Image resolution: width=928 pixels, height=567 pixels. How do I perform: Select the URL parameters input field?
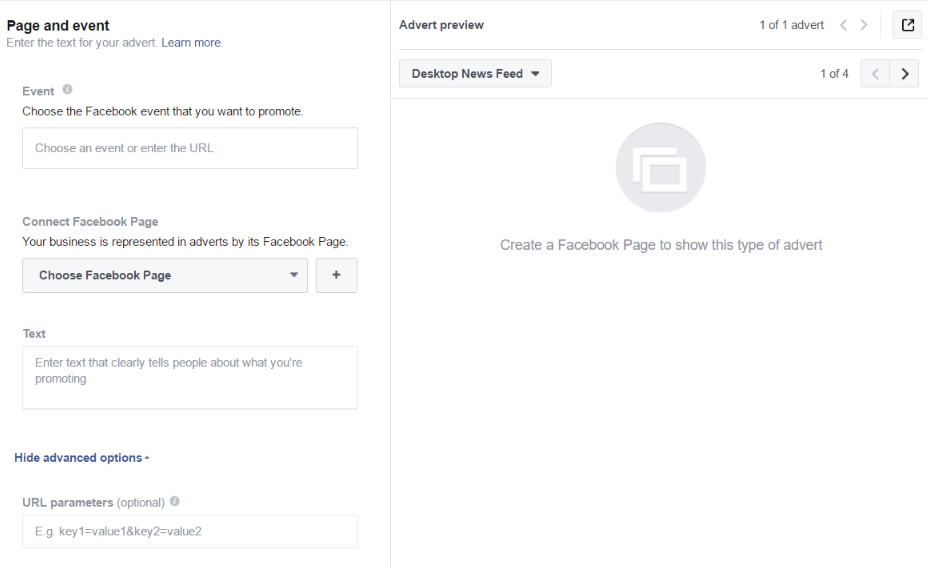190,531
